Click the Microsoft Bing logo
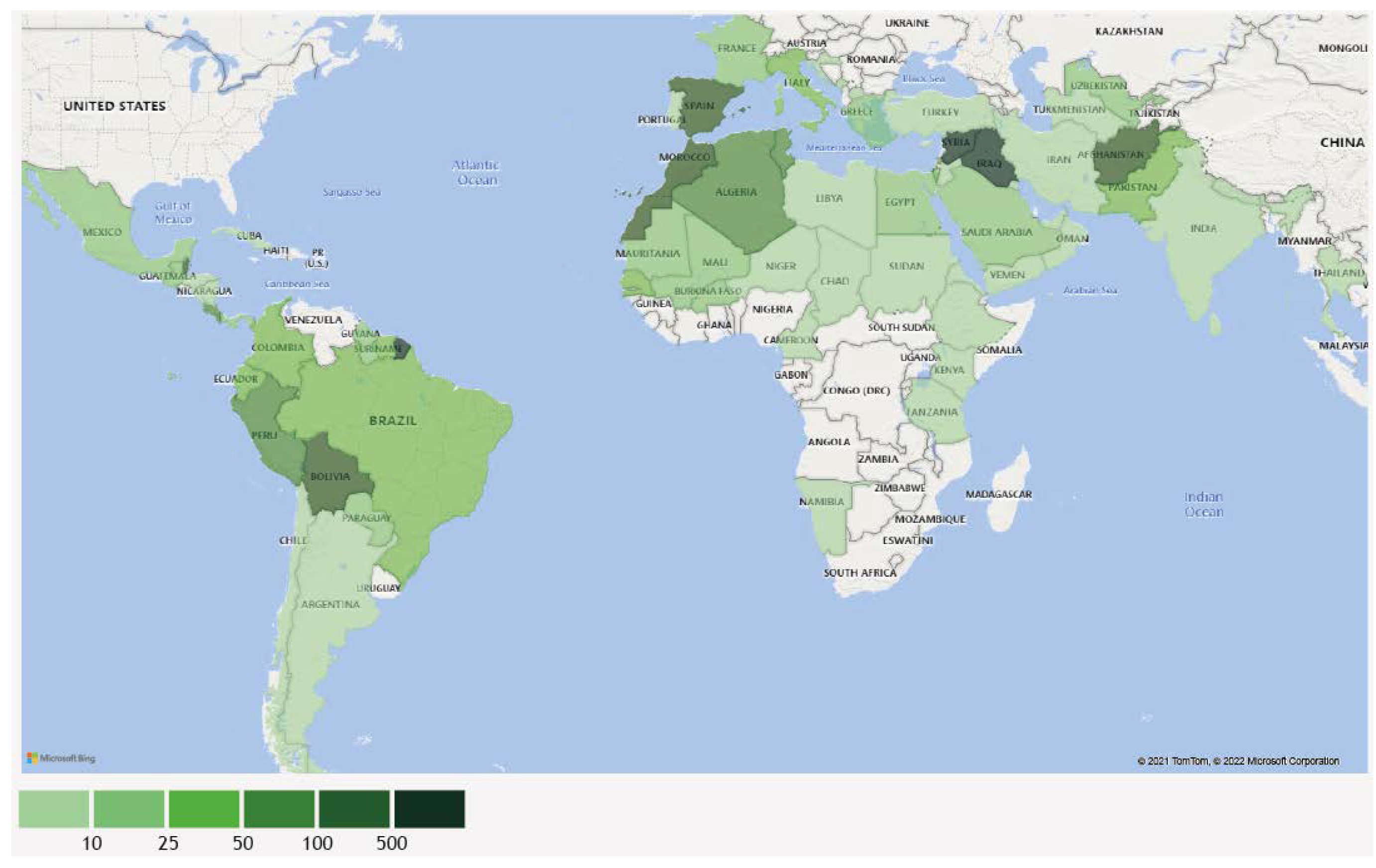 [61, 759]
